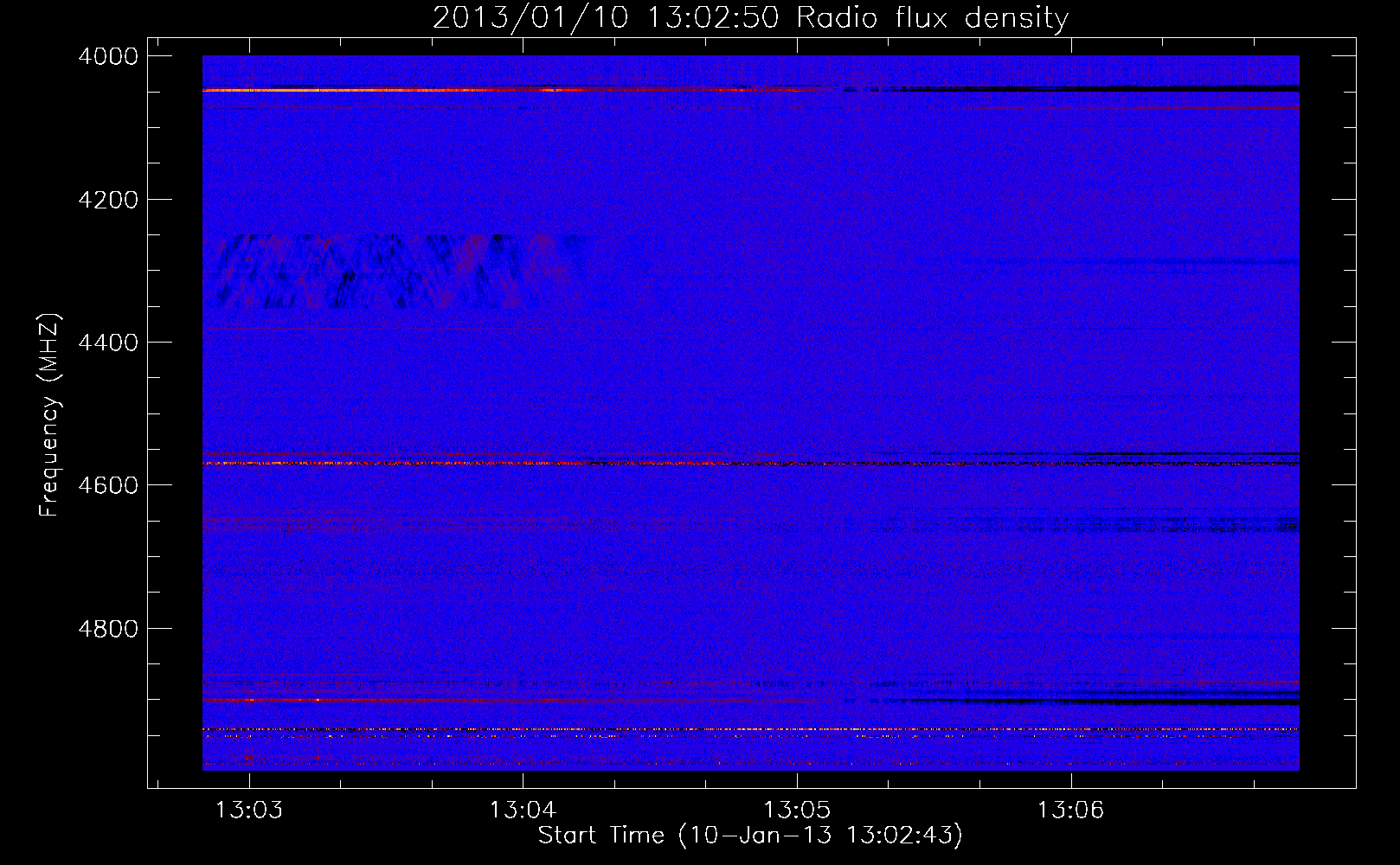This screenshot has height=865, width=1400.
Task: Click the 4200 frequency tick label
Action: coord(108,200)
